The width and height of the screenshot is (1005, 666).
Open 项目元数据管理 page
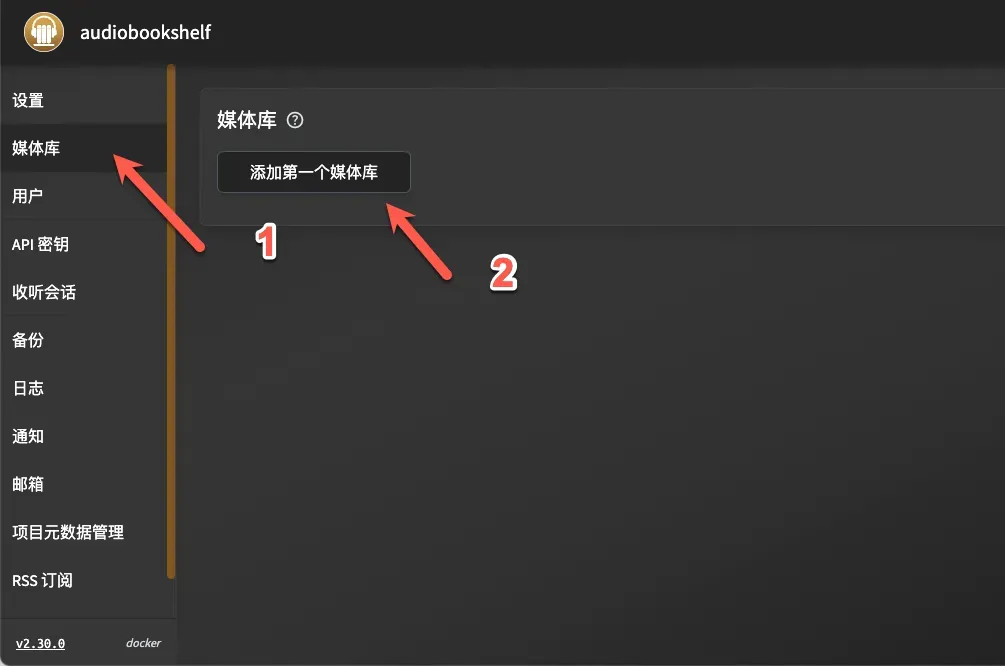pyautogui.click(x=83, y=533)
